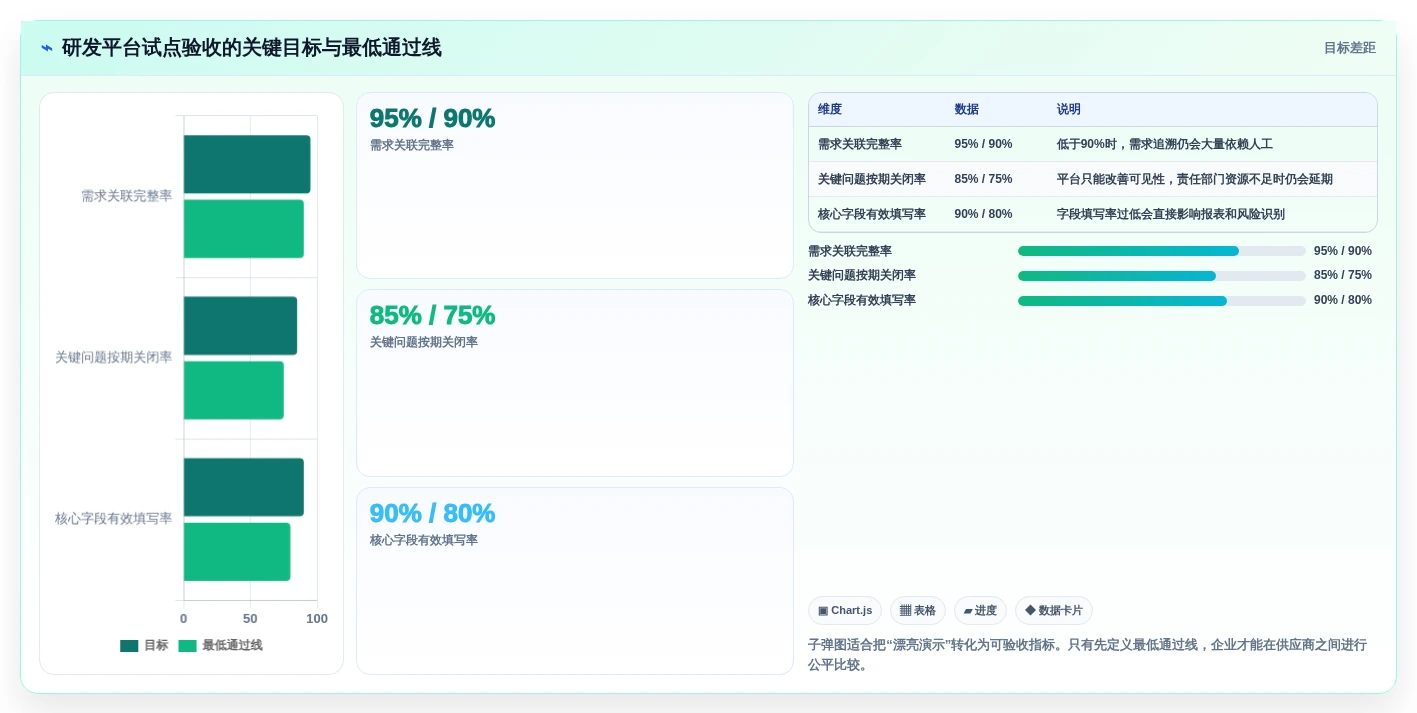Click the 关键问题按期关闭率 target bar in chart
The image size is (1417, 713).
pyautogui.click(x=240, y=326)
